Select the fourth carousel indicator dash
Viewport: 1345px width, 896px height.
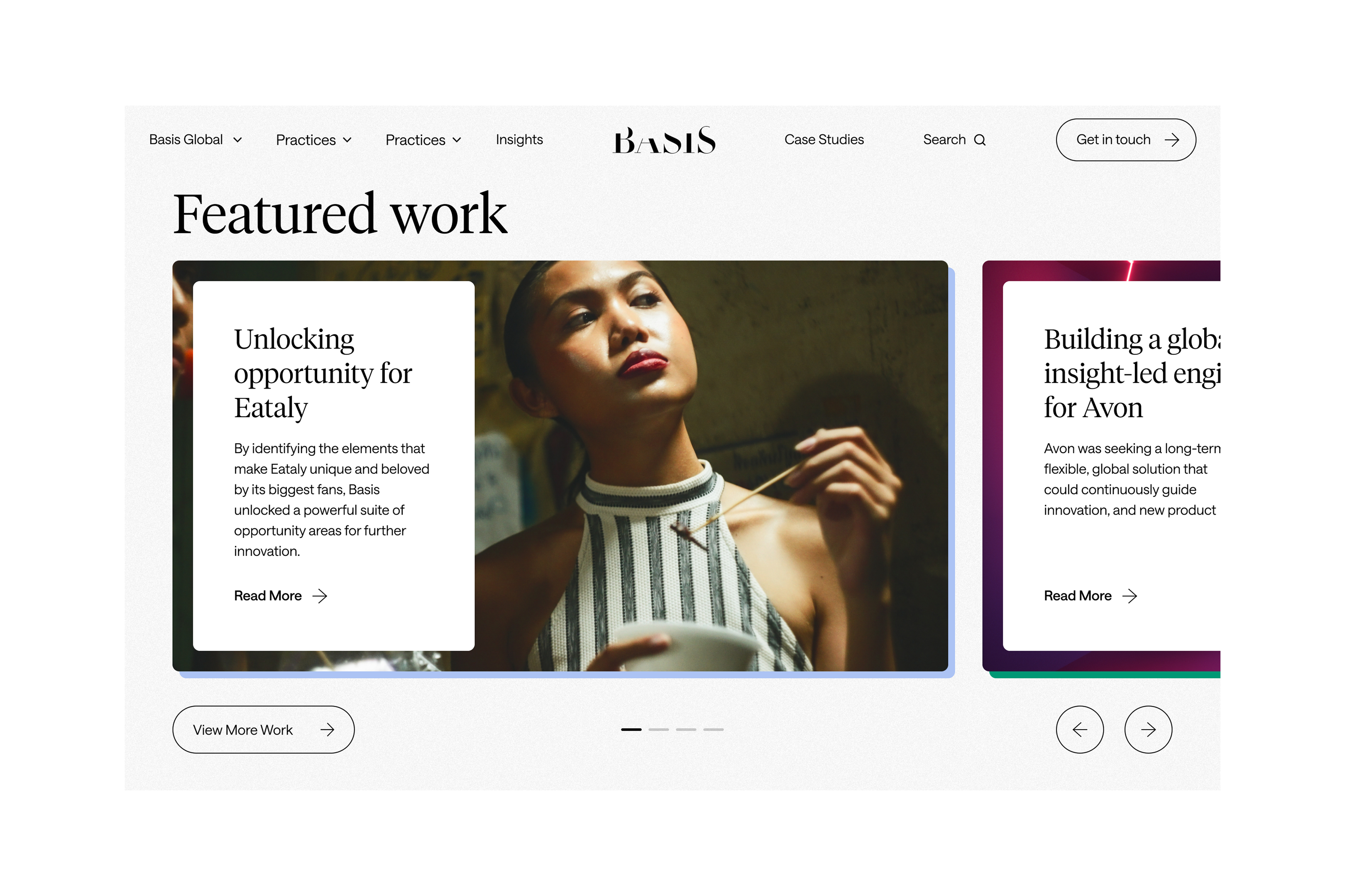(713, 730)
